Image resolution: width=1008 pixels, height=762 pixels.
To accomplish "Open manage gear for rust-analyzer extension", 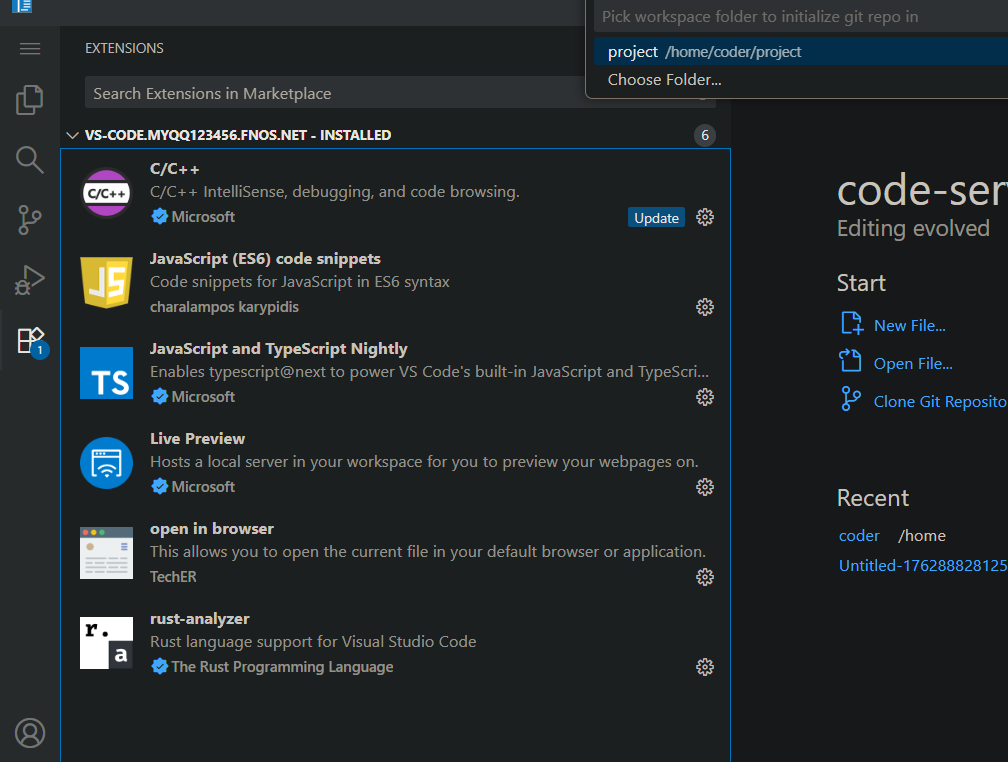I will (705, 667).
